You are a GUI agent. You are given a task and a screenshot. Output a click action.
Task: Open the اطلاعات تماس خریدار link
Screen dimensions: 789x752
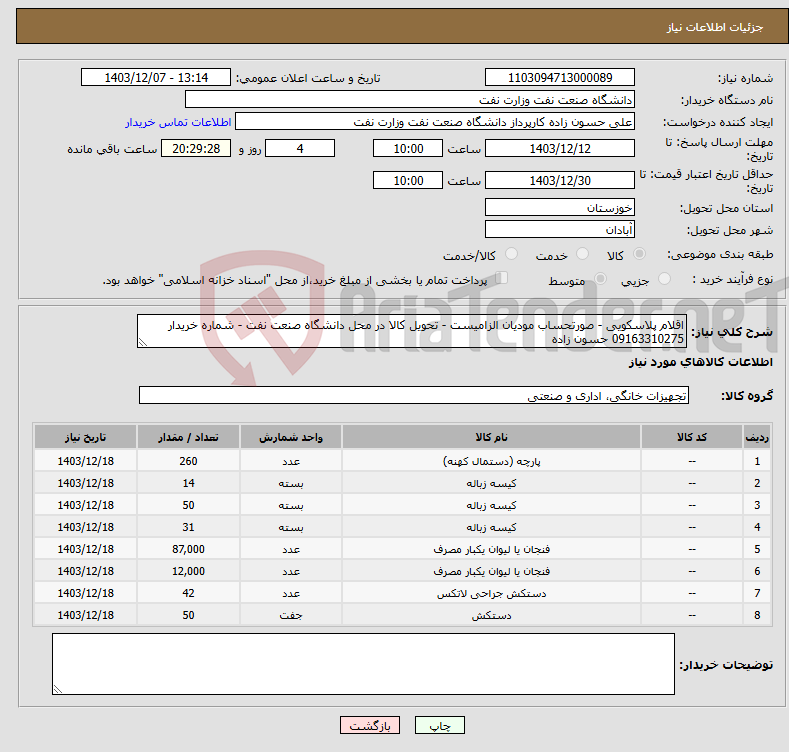[178, 122]
